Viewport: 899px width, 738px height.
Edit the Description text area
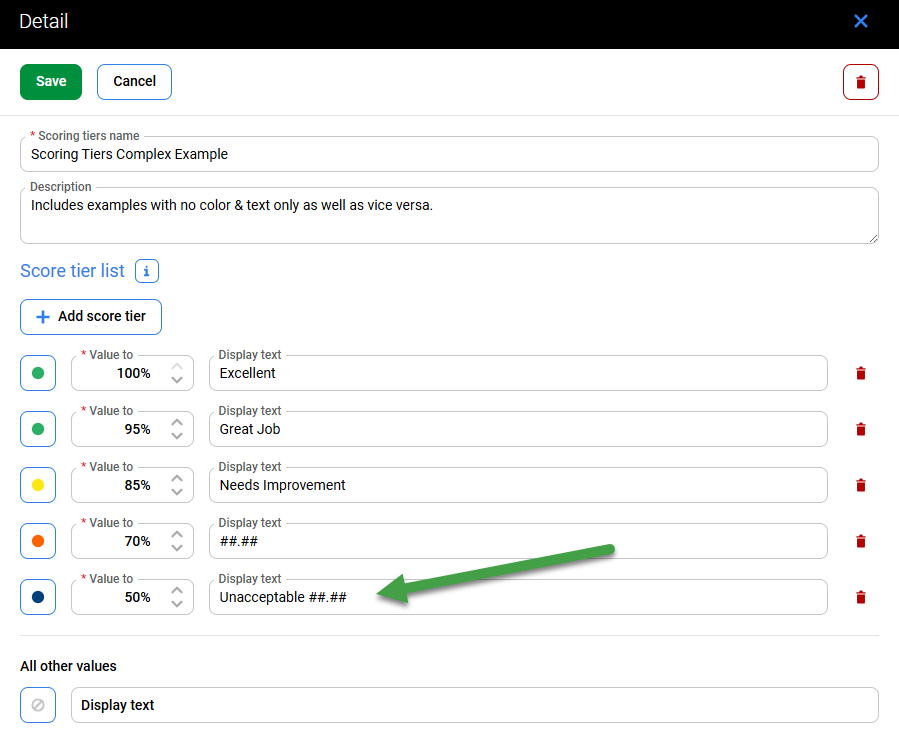pos(448,216)
